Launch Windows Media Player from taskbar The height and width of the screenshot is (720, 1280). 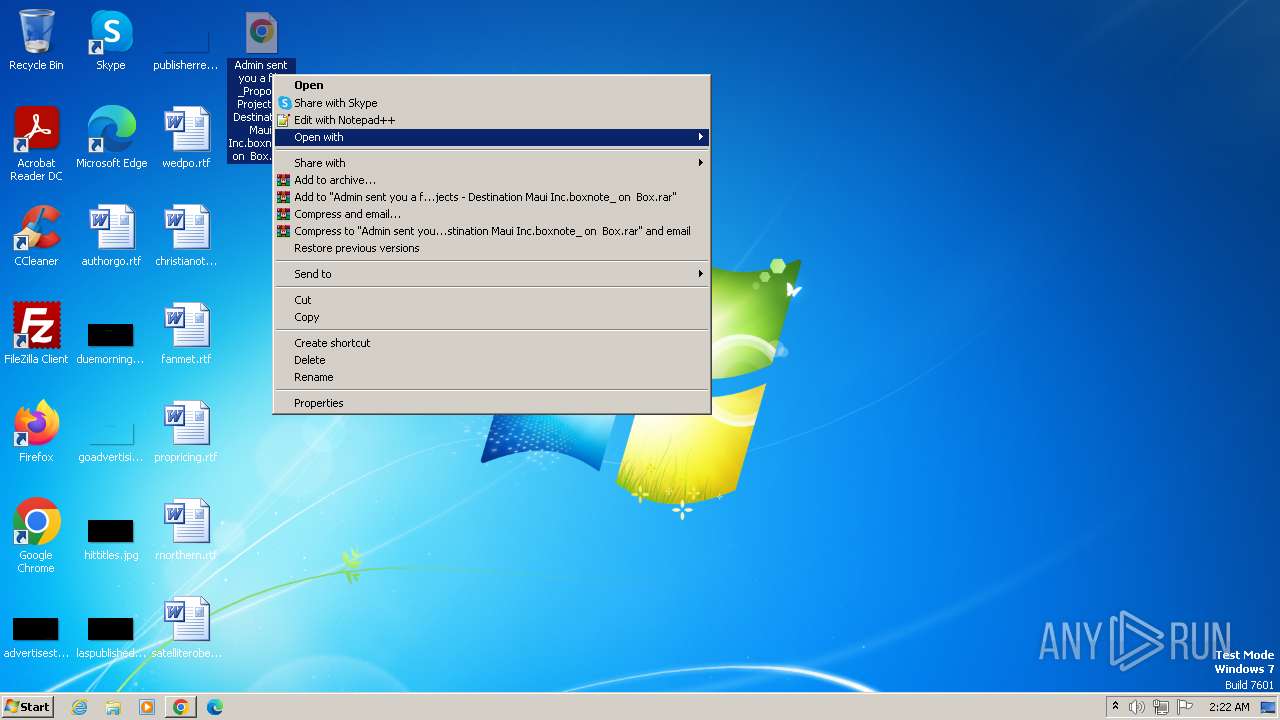tap(147, 707)
